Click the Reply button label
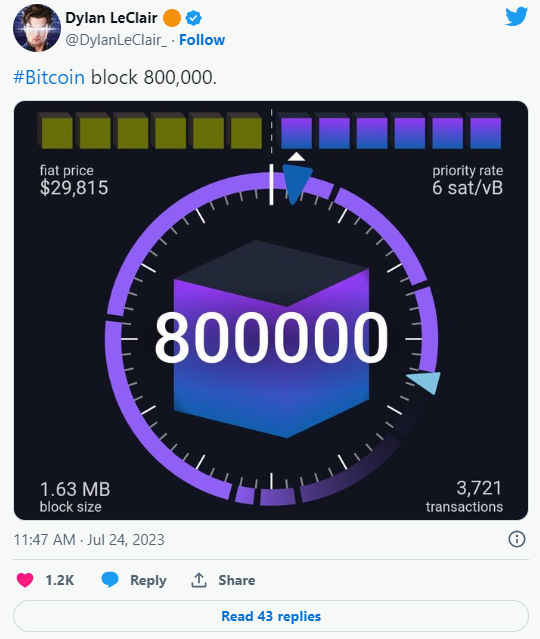The image size is (540, 639). click(x=148, y=580)
